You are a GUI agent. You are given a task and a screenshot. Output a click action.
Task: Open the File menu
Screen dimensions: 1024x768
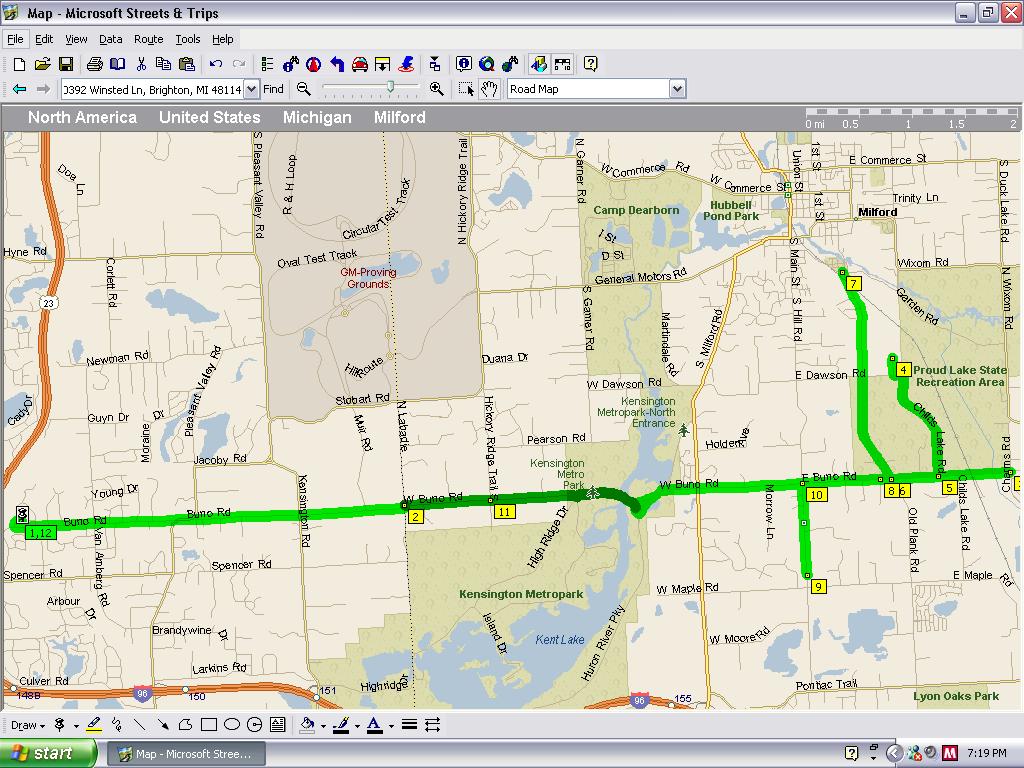(x=15, y=39)
